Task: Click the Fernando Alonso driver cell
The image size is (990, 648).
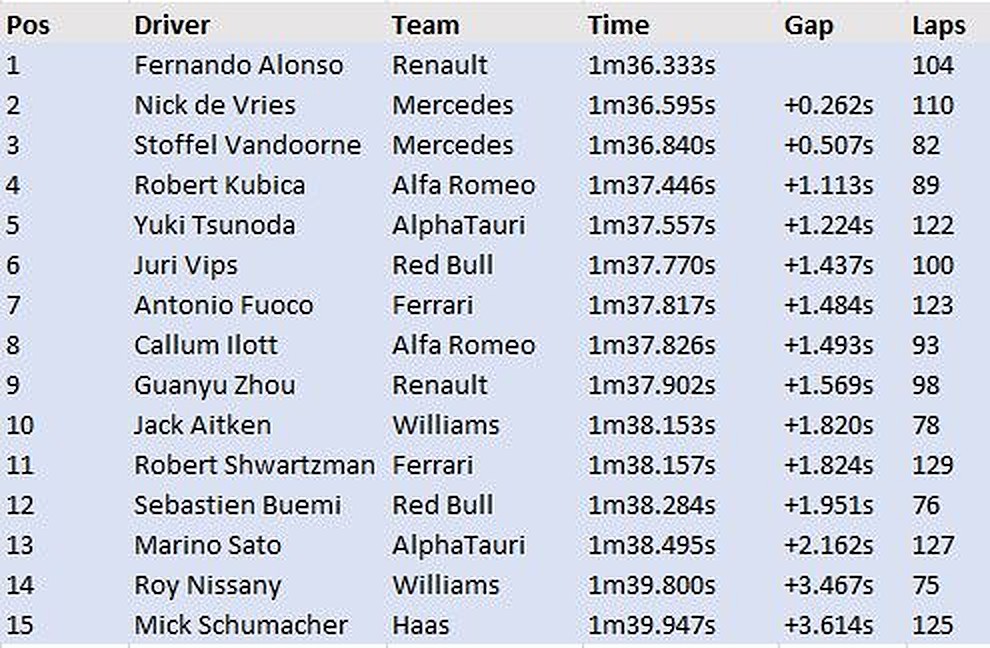Action: click(x=238, y=65)
